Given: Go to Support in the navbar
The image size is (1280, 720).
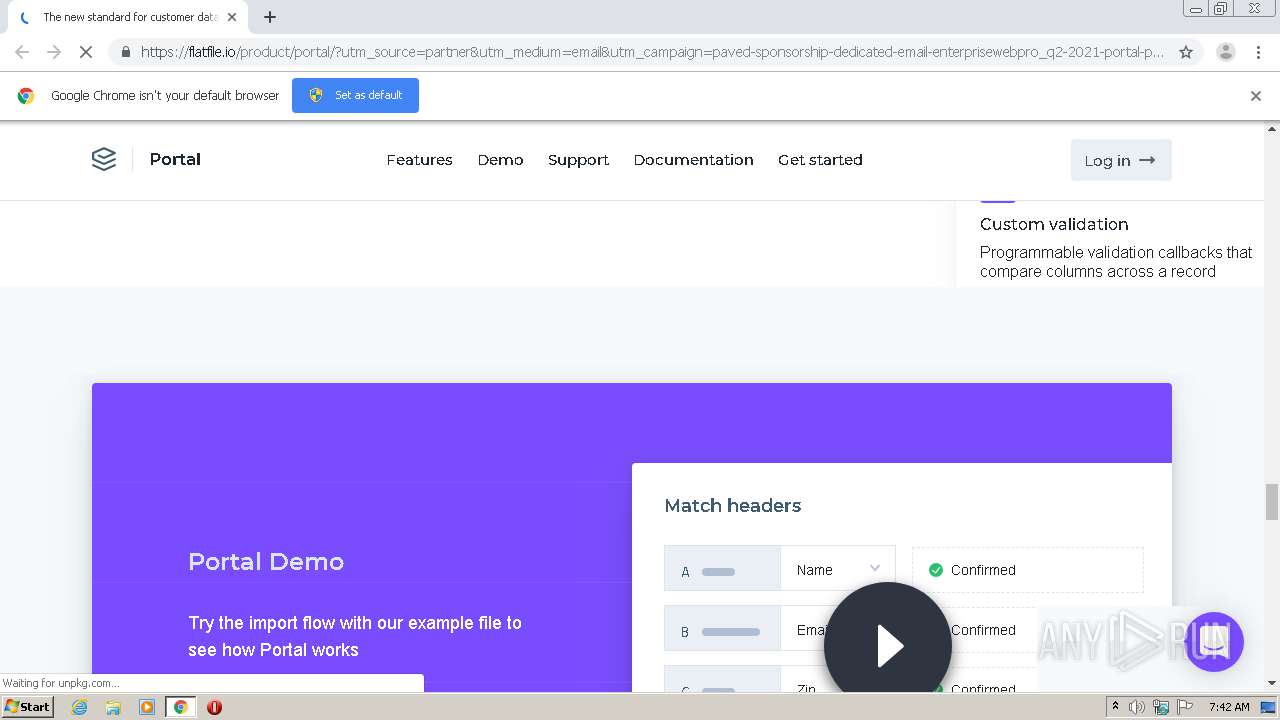Looking at the screenshot, I should (578, 160).
